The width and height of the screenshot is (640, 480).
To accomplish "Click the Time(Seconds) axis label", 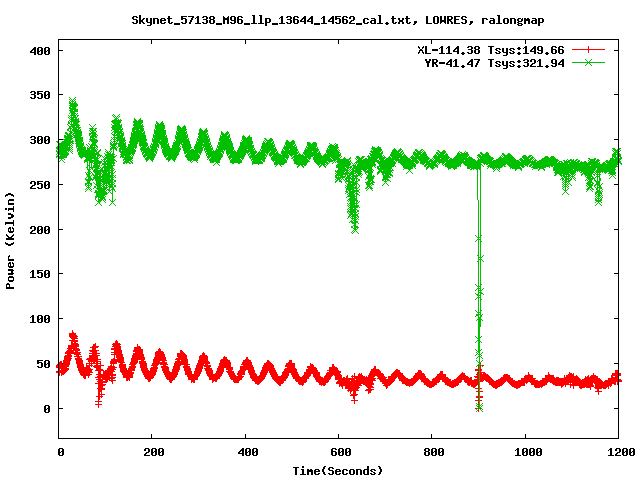I will coord(338,471).
